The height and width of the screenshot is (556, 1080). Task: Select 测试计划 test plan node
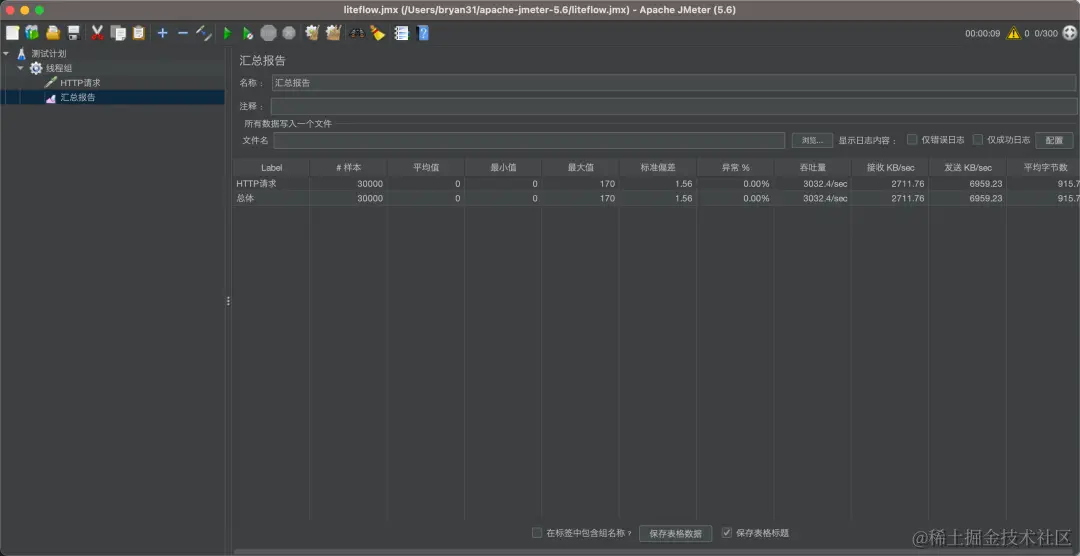point(49,53)
